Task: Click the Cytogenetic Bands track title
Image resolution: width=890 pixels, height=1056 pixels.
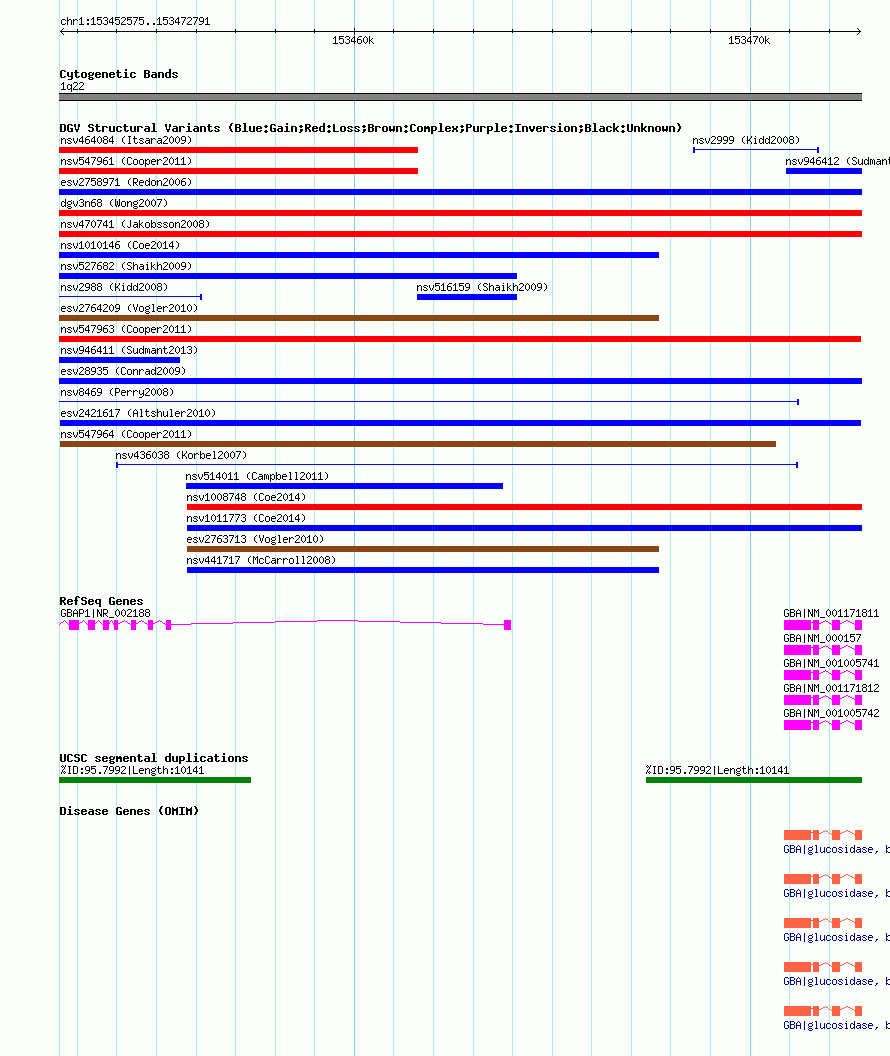Action: 118,74
